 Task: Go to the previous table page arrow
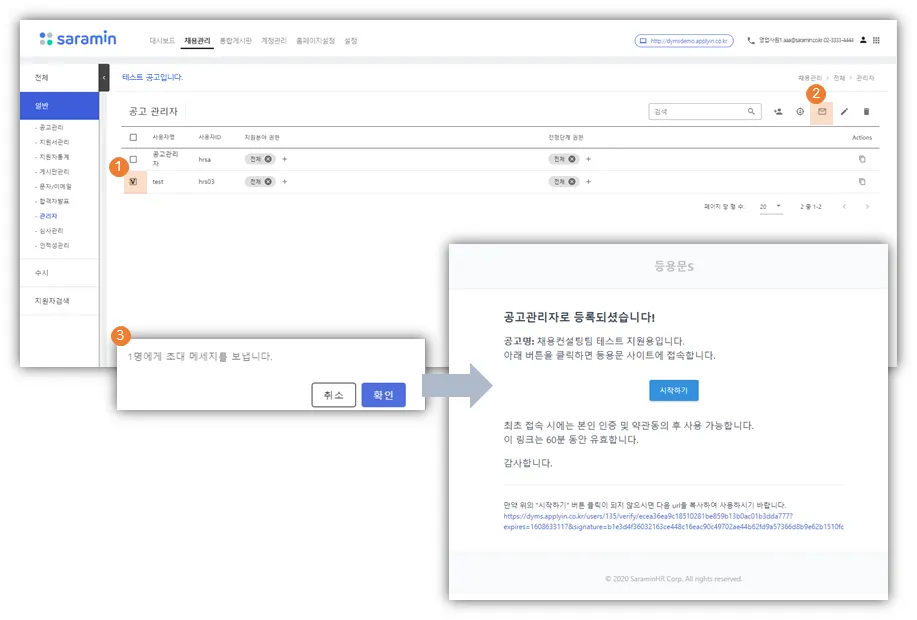(x=844, y=206)
